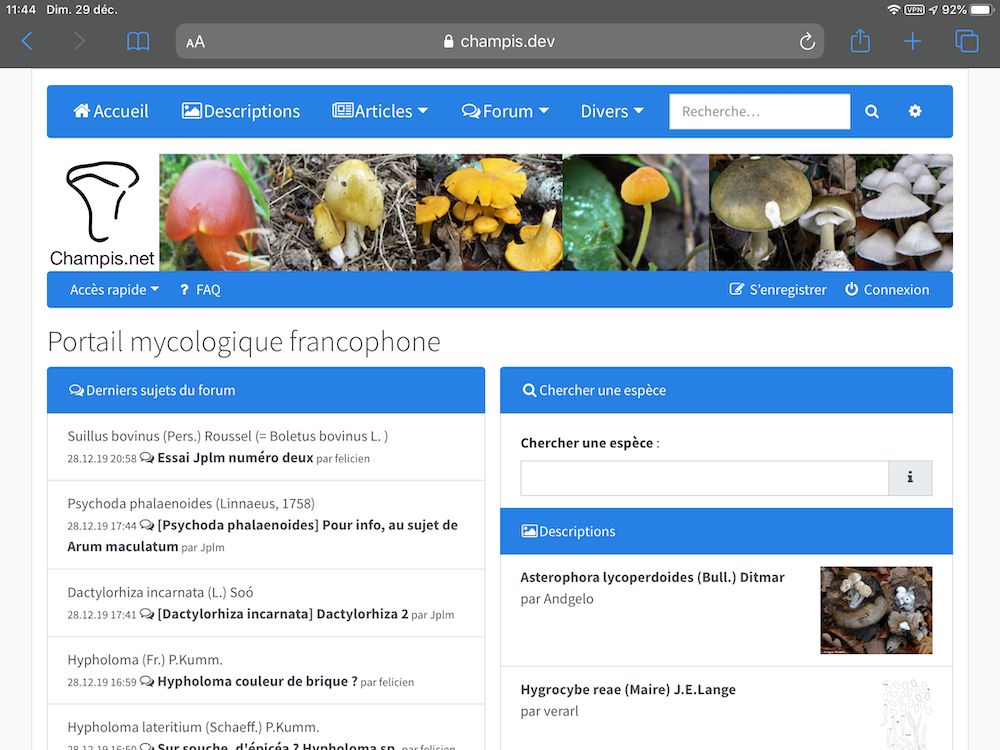
Task: Expand the Forum dropdown menu
Action: coord(505,112)
